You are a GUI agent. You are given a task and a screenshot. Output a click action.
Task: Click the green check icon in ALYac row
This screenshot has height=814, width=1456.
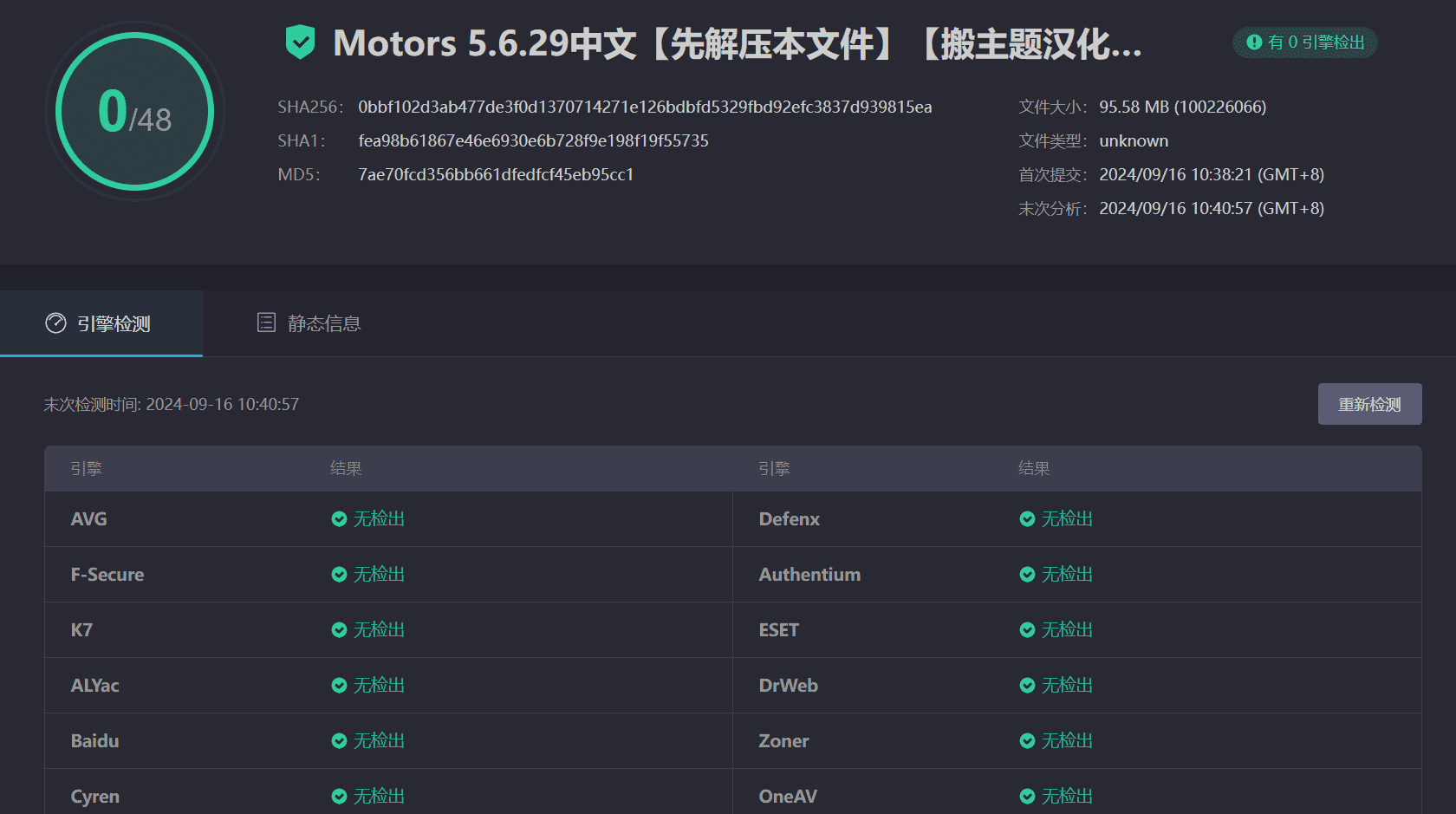(x=339, y=685)
